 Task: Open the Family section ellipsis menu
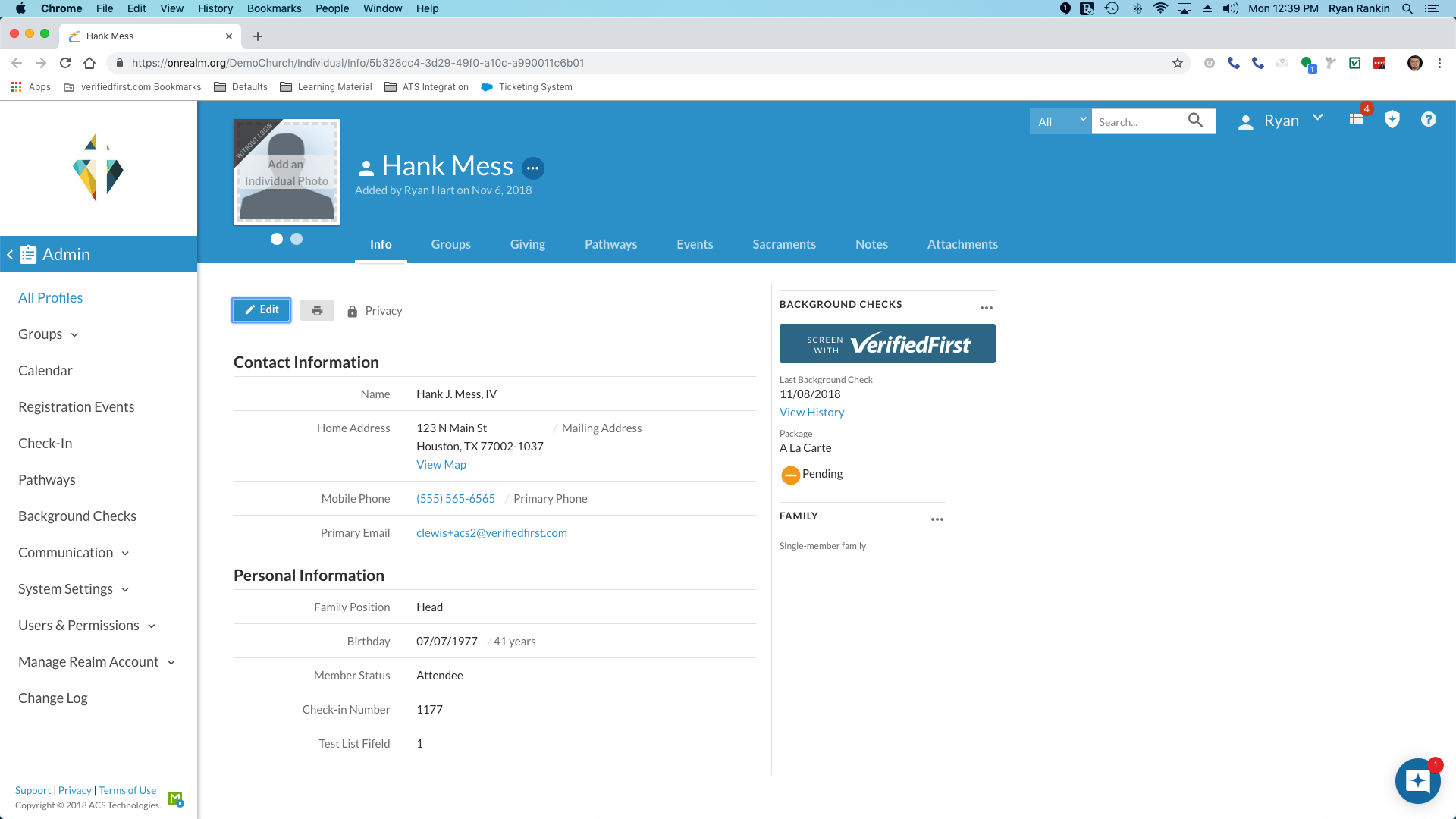pos(937,519)
